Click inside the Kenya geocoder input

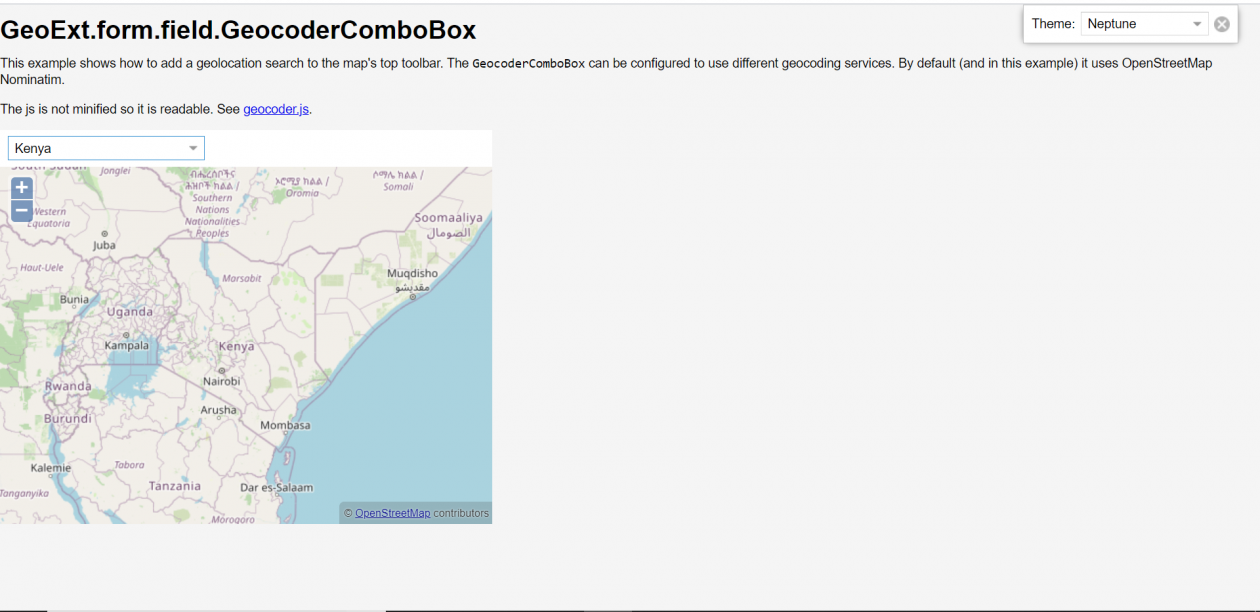click(90, 147)
